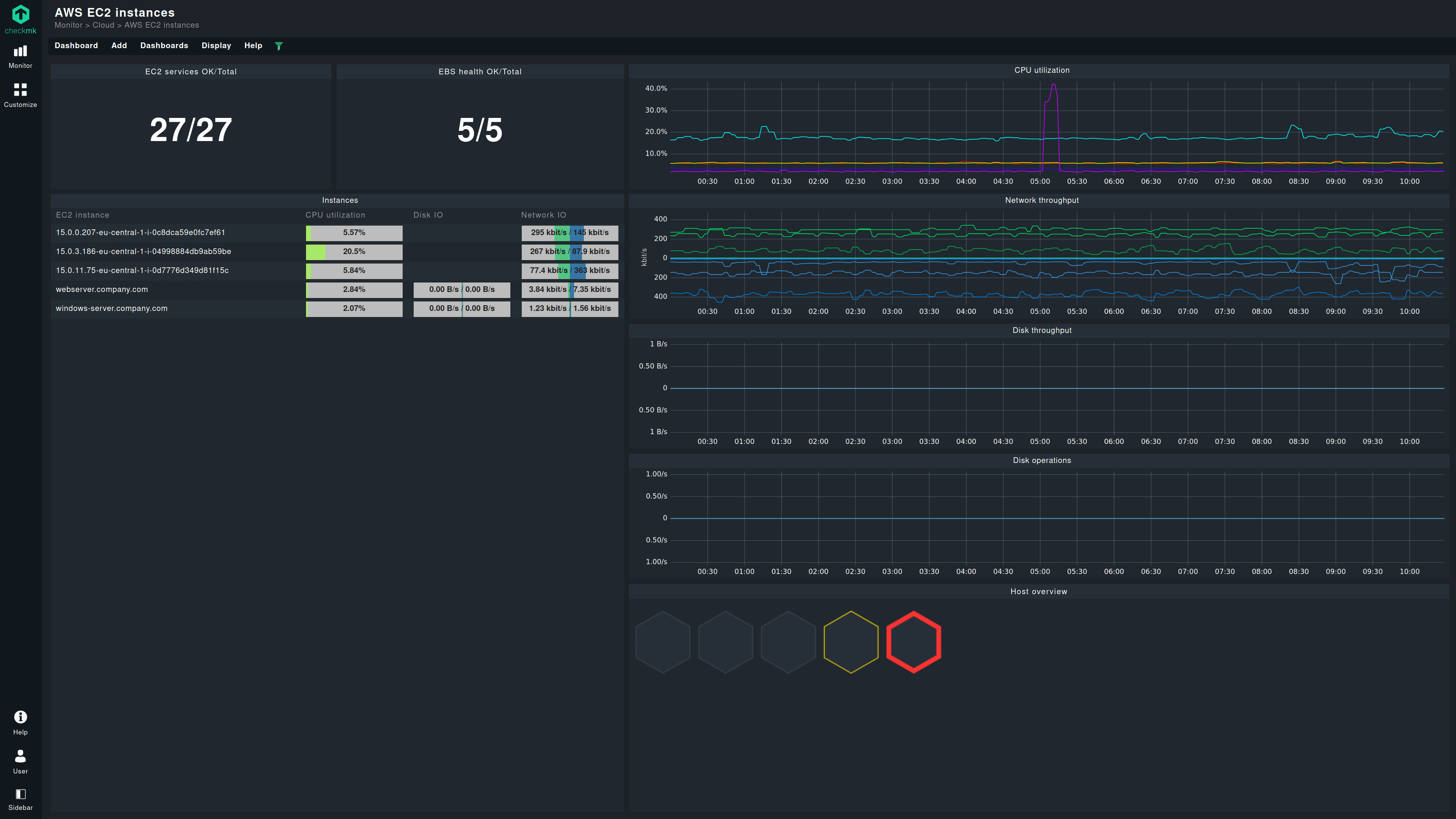Click the 267 kbit/s / 87.9 kbit/s network bar
Screen dimensions: 1456x819
pos(570,251)
